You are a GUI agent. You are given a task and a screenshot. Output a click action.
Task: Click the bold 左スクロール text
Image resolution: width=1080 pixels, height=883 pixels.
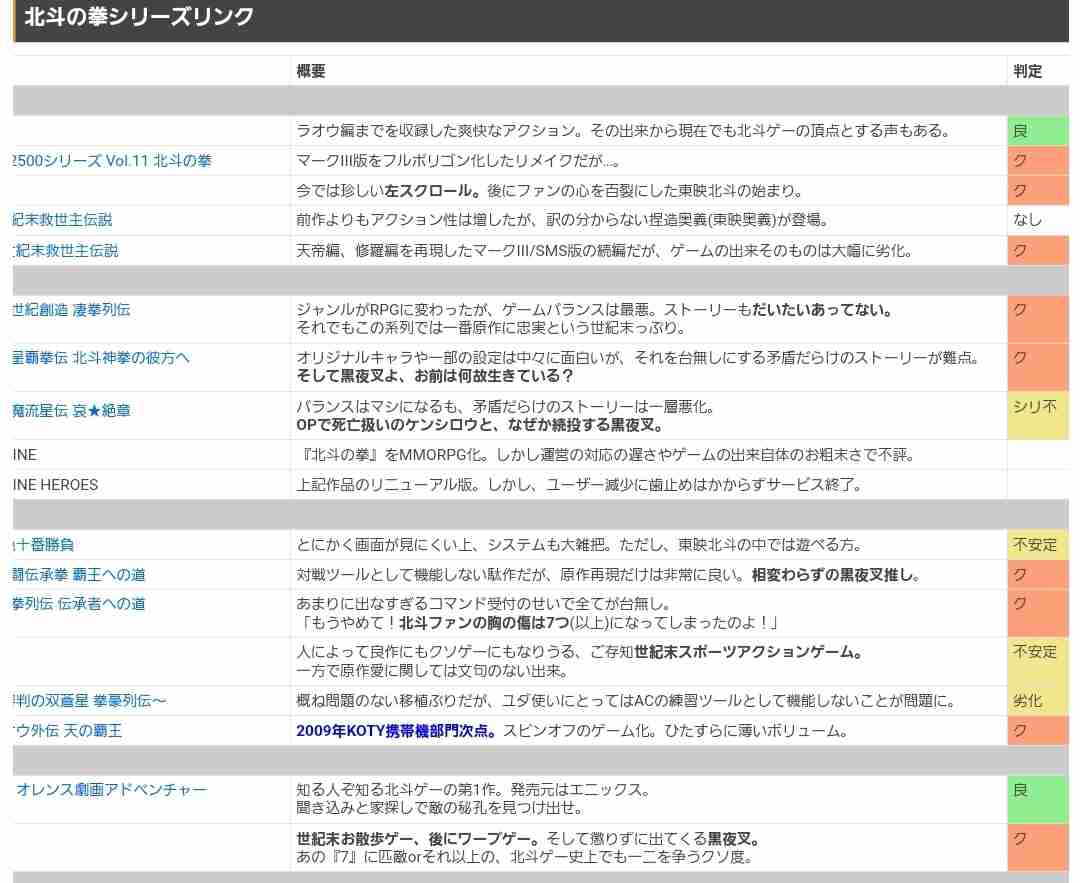[x=433, y=190]
